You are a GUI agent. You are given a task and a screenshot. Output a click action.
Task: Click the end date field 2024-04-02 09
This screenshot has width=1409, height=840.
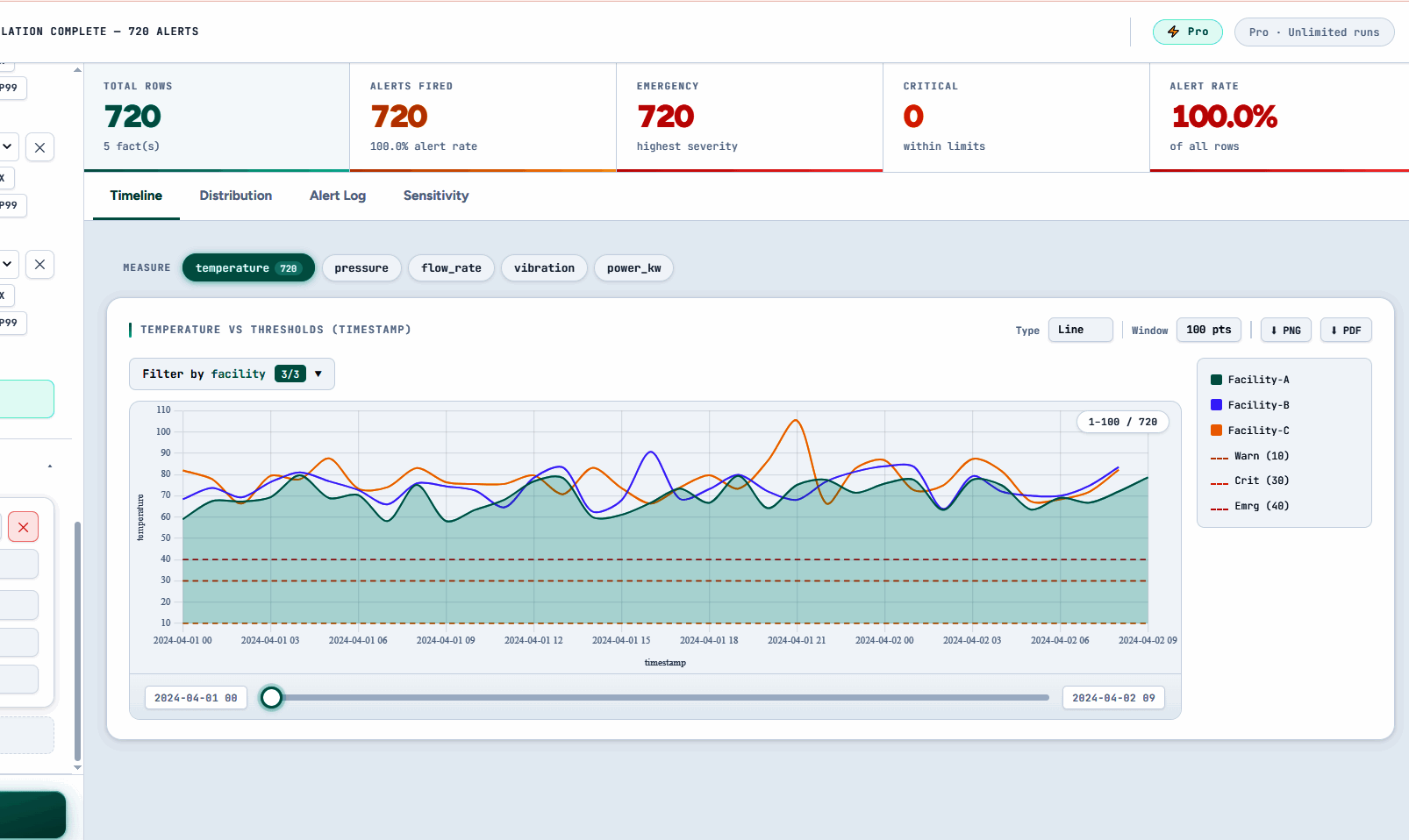pos(1112,698)
